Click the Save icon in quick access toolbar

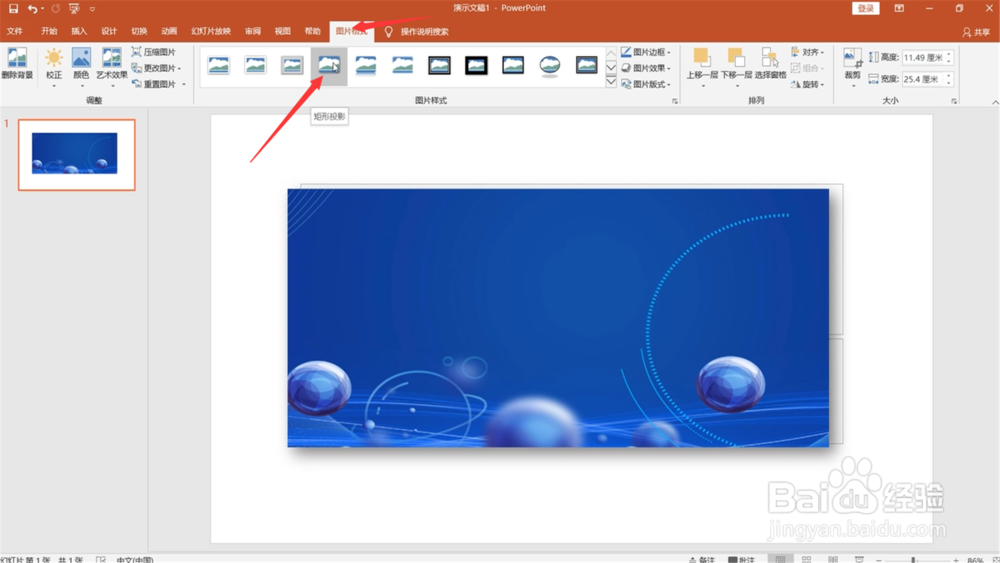click(13, 8)
